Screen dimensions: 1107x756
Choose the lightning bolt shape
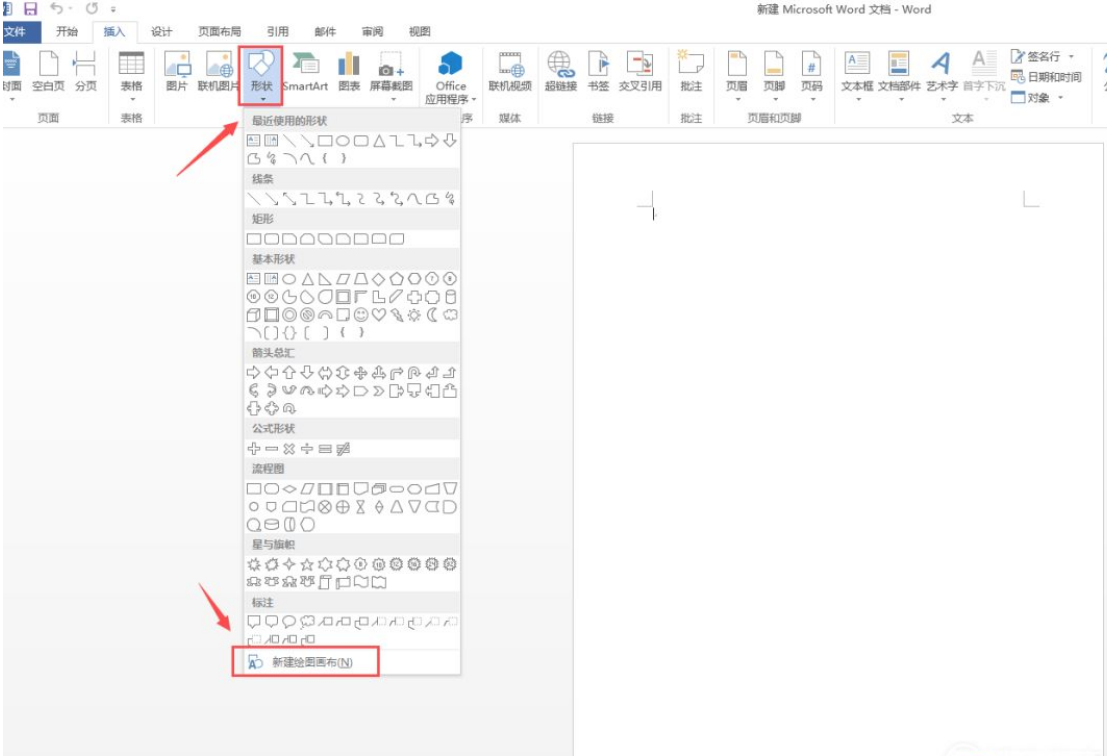tap(397, 315)
